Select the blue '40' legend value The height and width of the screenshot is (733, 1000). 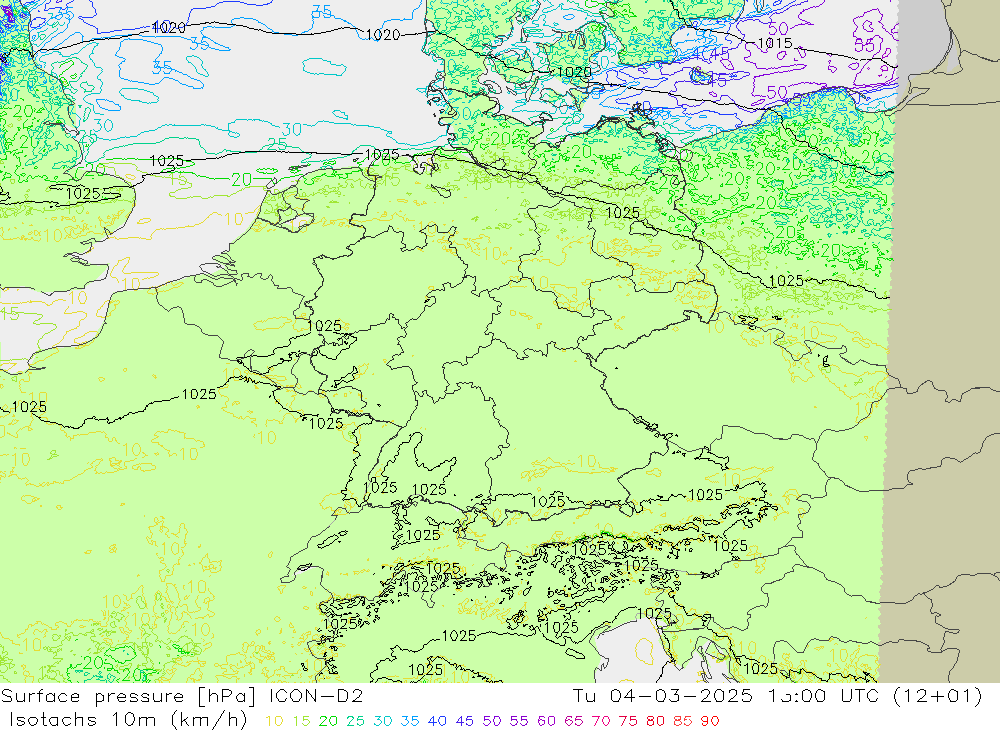click(x=438, y=721)
